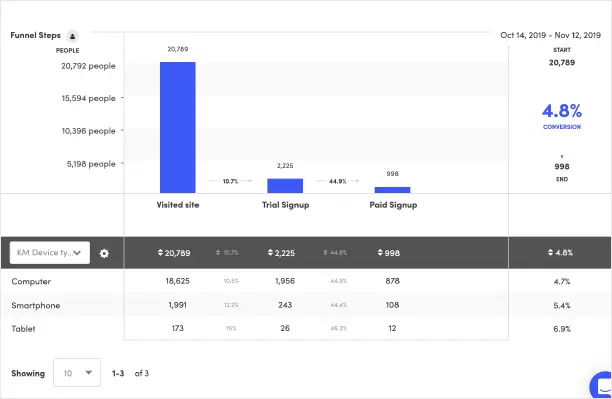This screenshot has height=399, width=612.
Task: Sort by the 10.7% conversion column header
Action: coord(227,253)
